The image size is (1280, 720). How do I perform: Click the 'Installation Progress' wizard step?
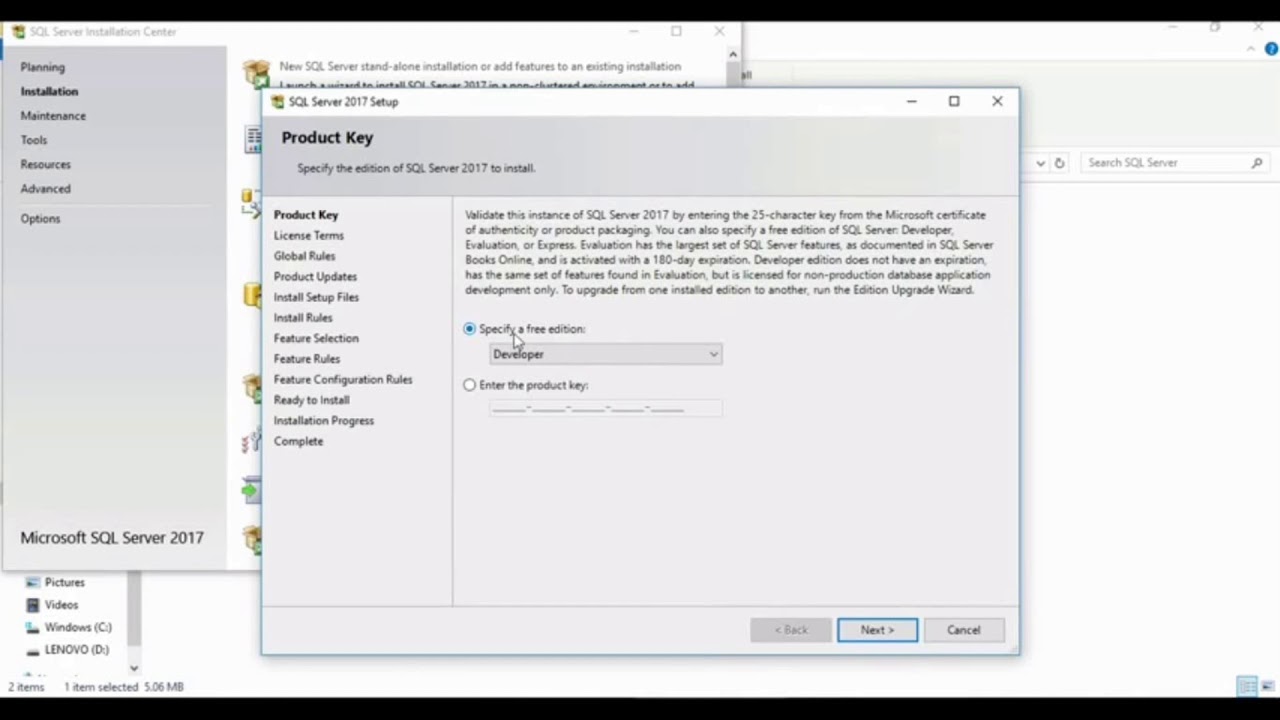(324, 421)
